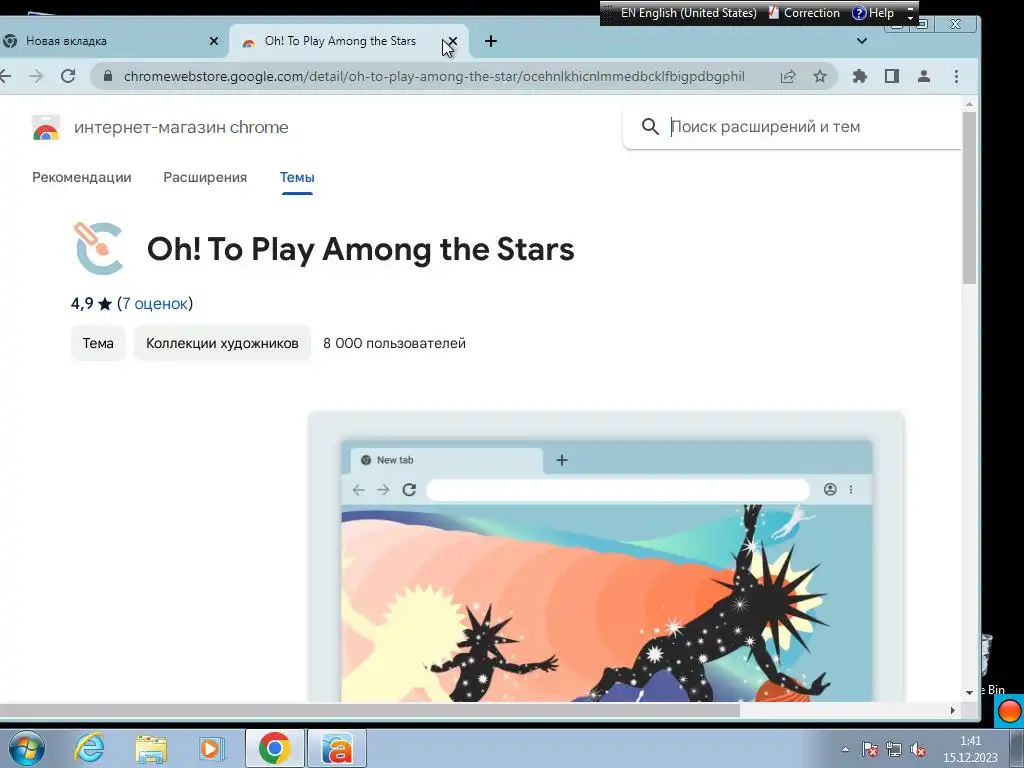
Task: Click the theme paintbrush logo icon
Action: (99, 248)
